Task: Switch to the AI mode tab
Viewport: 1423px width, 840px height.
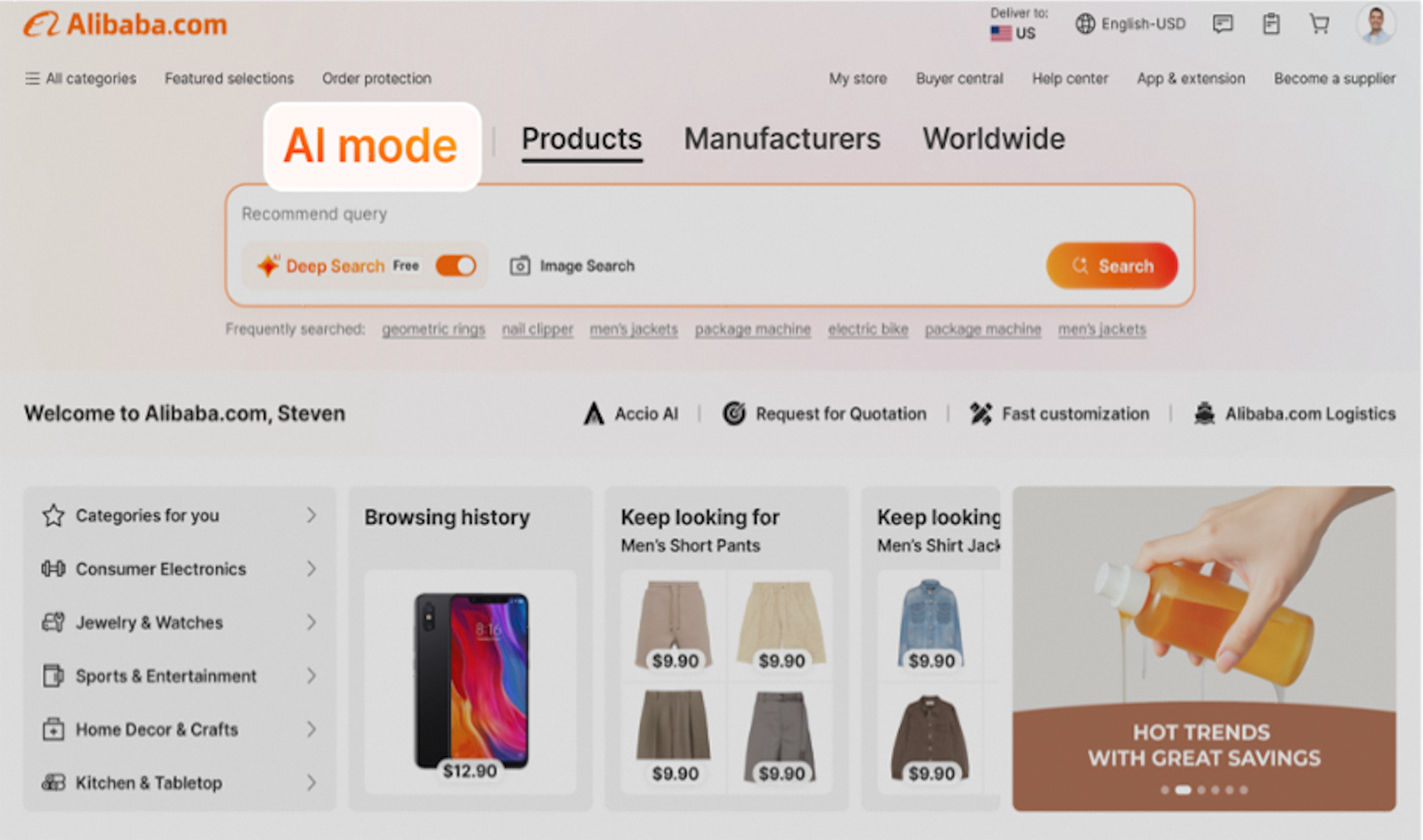Action: pyautogui.click(x=372, y=147)
